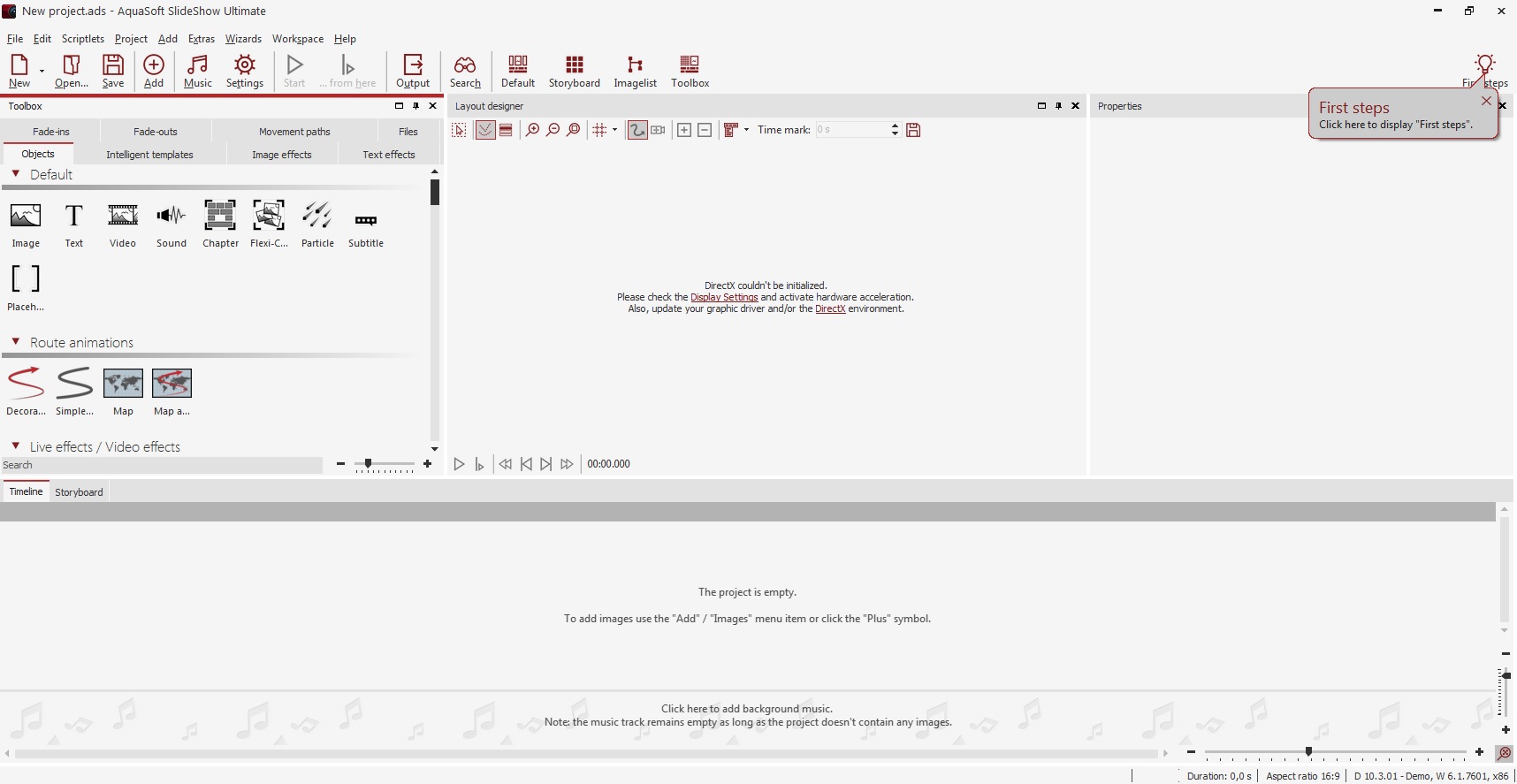This screenshot has height=784, width=1517.
Task: Open the Text effects tab
Action: pyautogui.click(x=389, y=155)
